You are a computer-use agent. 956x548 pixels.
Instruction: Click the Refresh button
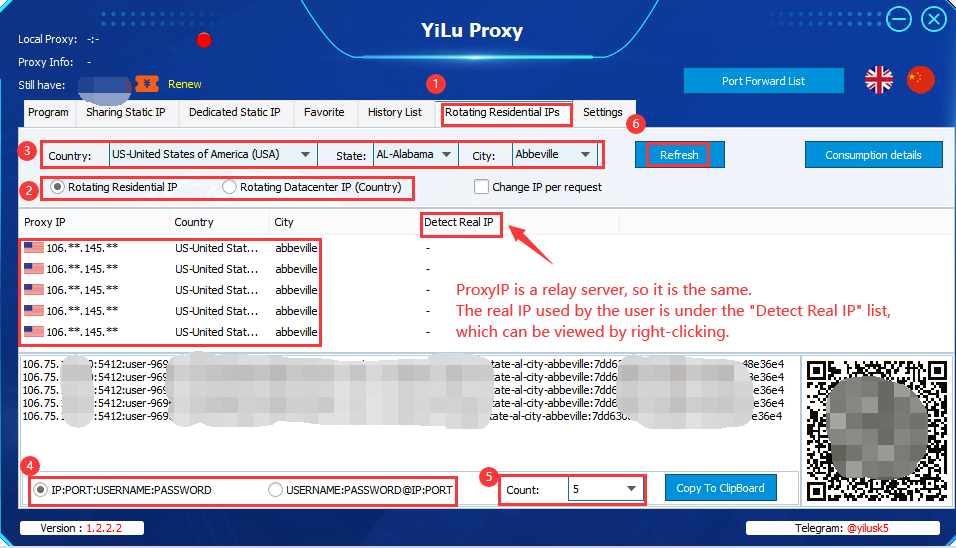(679, 155)
